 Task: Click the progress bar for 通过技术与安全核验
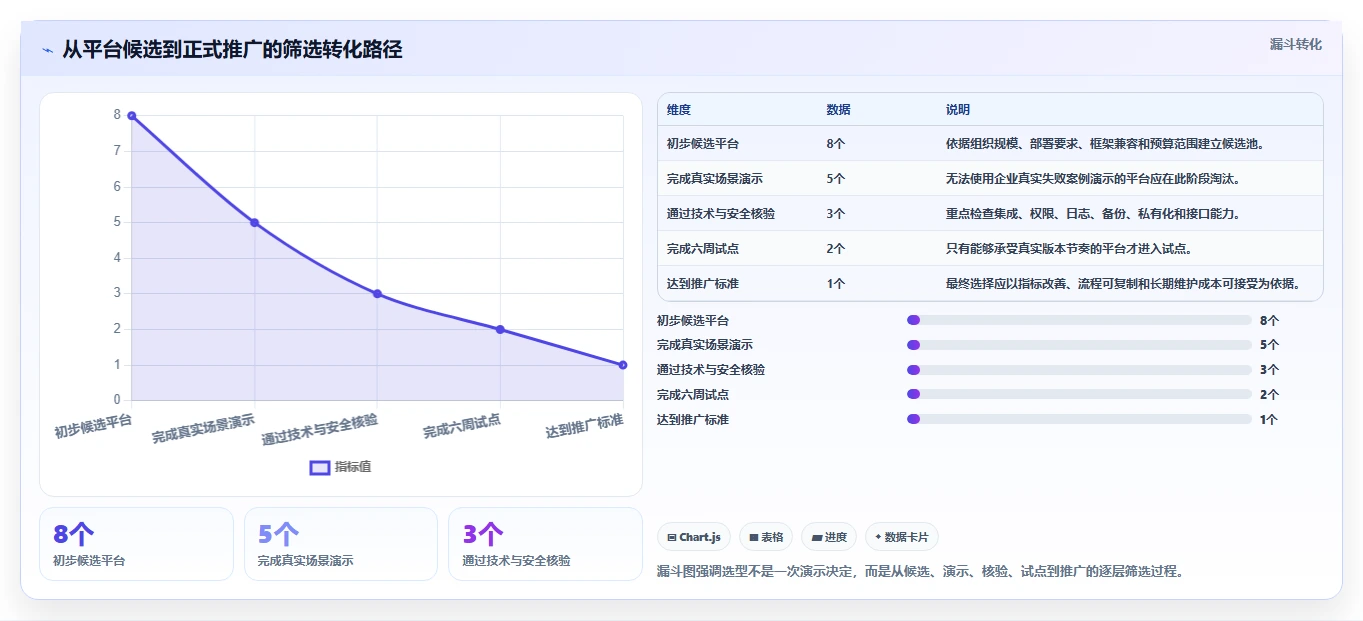click(x=1079, y=370)
